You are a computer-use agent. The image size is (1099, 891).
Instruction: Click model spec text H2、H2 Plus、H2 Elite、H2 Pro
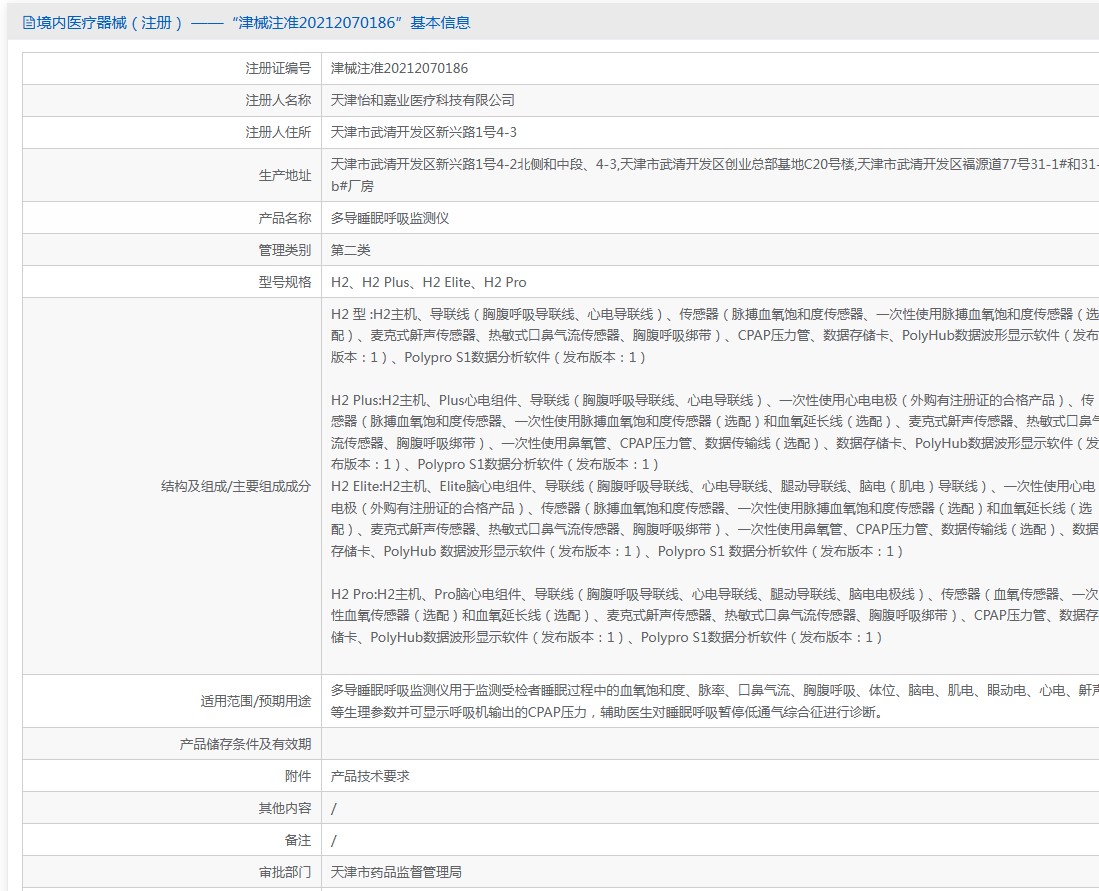[x=428, y=282]
